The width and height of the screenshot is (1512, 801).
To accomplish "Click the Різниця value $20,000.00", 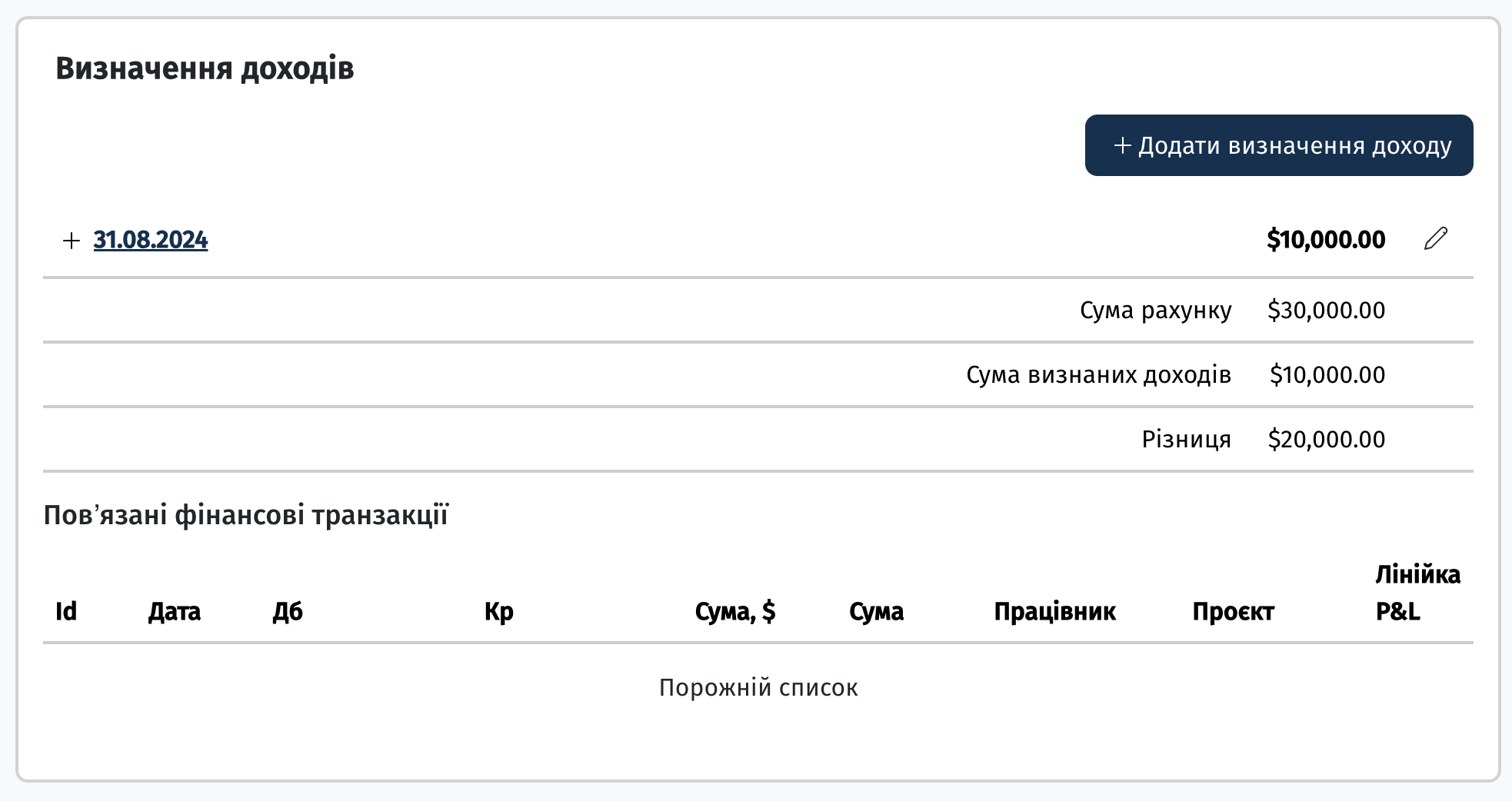I will pyautogui.click(x=1327, y=439).
